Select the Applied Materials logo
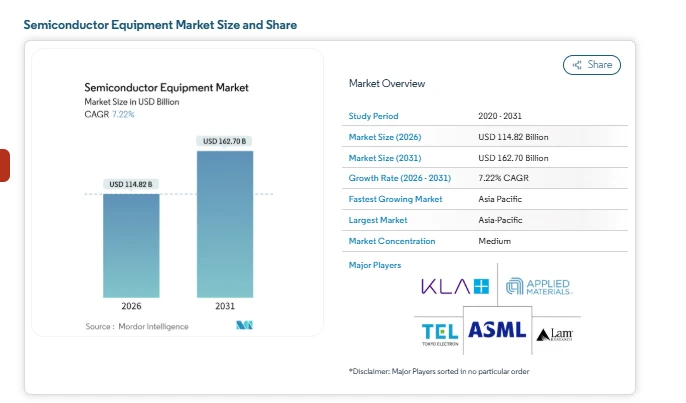686x403 pixels. pyautogui.click(x=538, y=287)
